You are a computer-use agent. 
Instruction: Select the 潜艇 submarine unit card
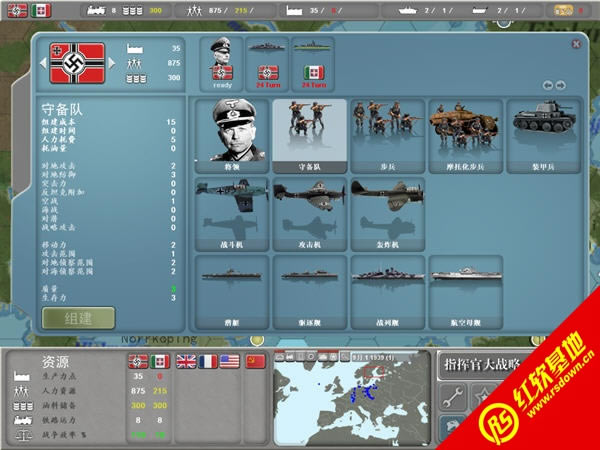pos(231,292)
